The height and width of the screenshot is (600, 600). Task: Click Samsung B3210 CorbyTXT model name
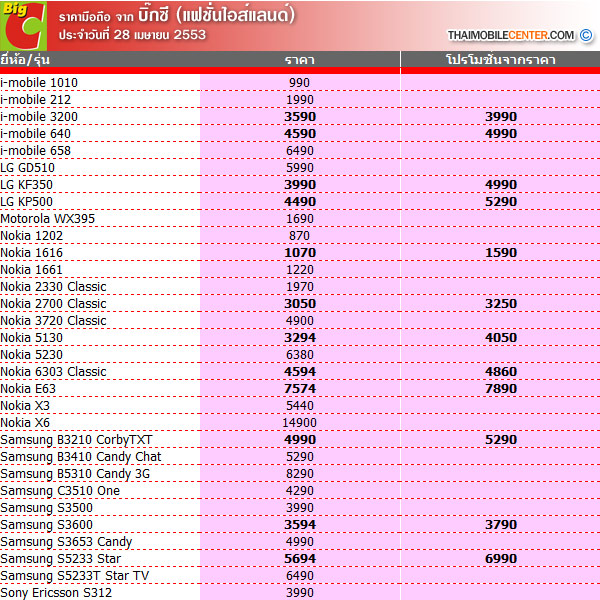pos(76,440)
